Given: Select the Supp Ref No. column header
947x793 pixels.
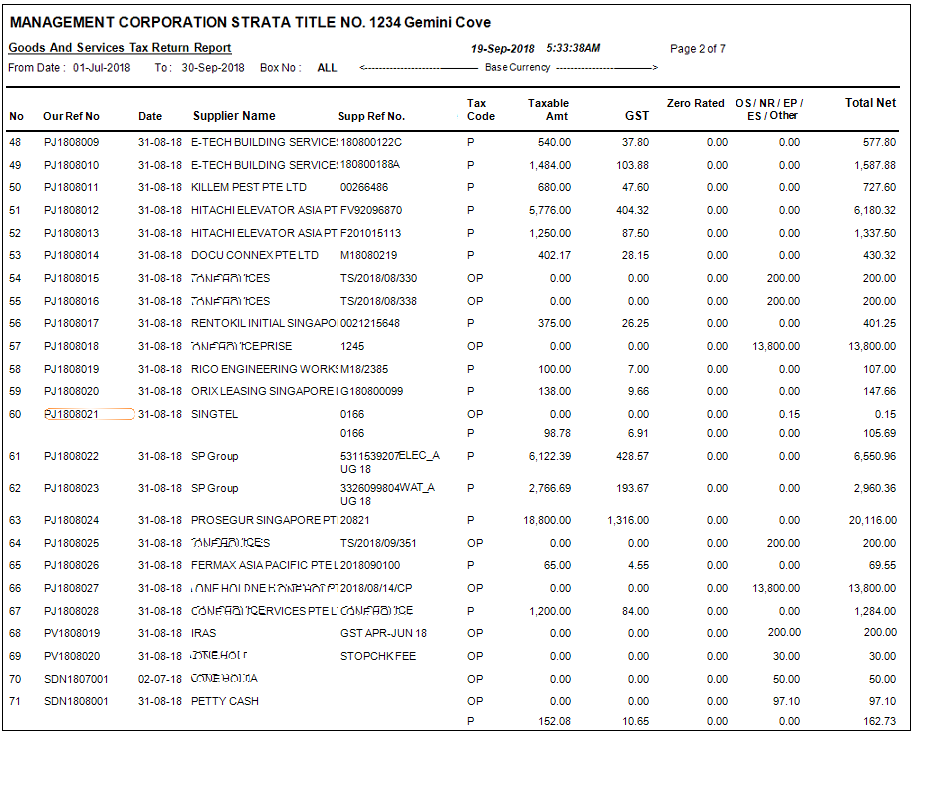Looking at the screenshot, I should coord(371,117).
